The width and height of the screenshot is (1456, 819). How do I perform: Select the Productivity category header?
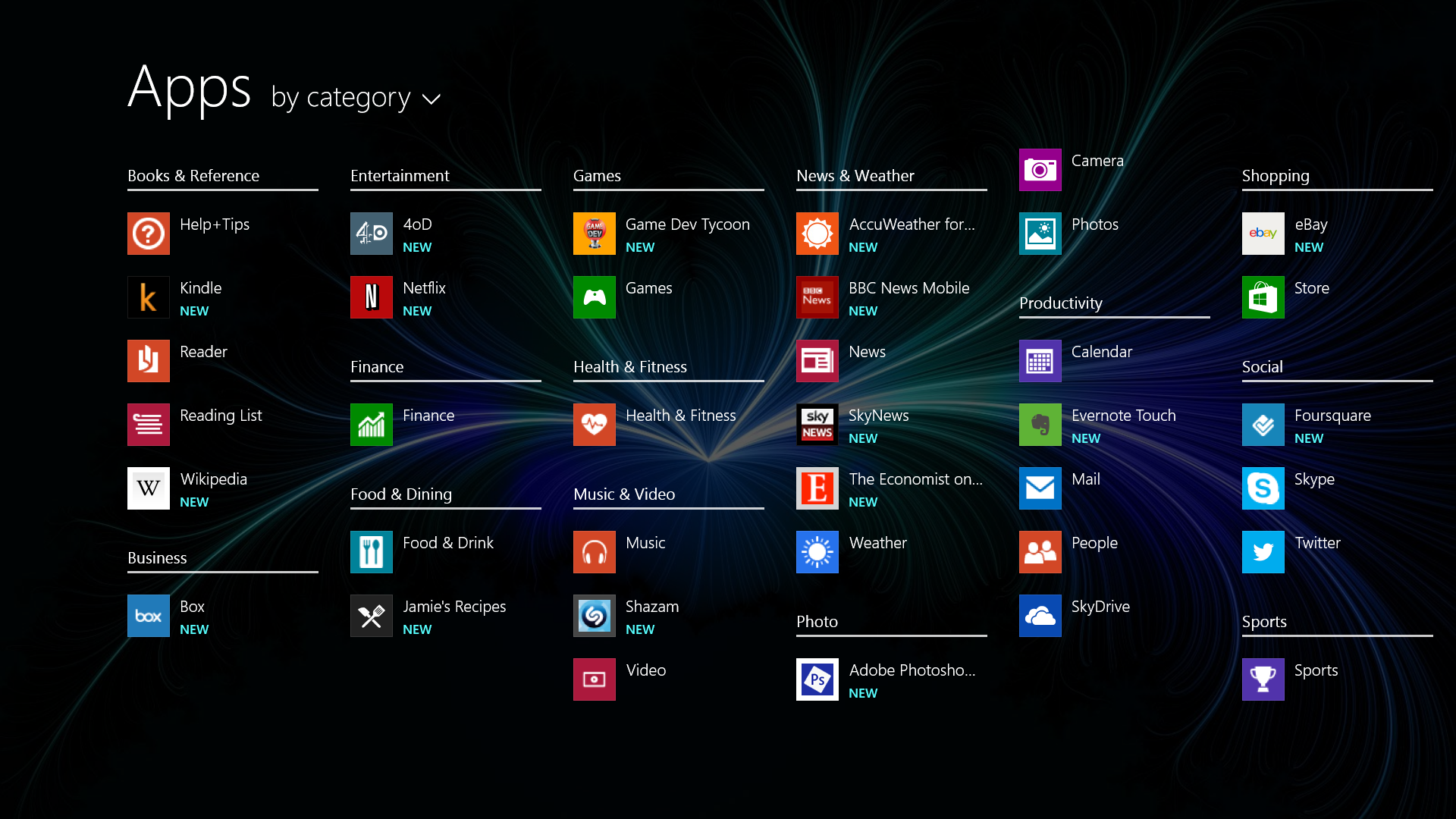click(1061, 303)
